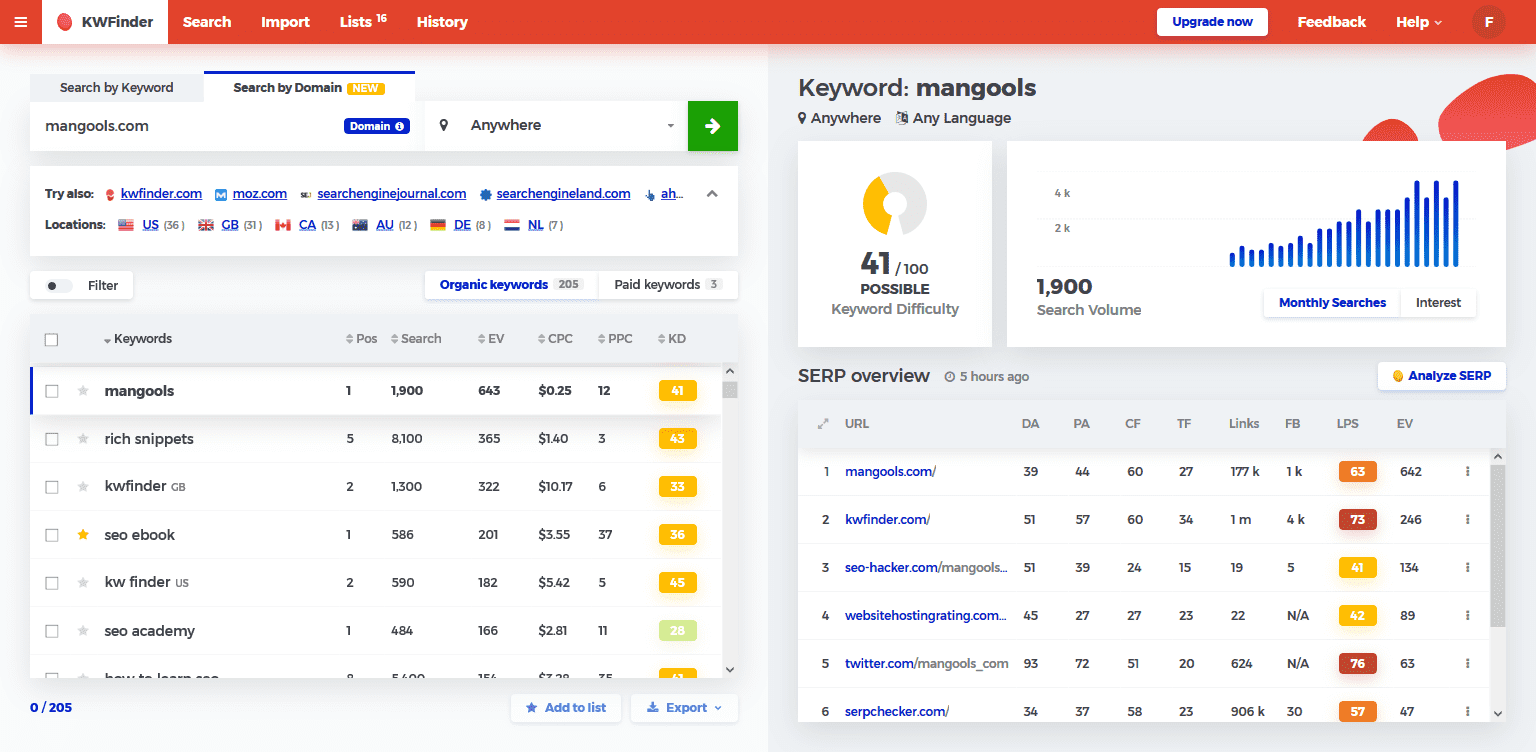
Task: Click the Keyword Difficulty gauge
Action: point(894,202)
